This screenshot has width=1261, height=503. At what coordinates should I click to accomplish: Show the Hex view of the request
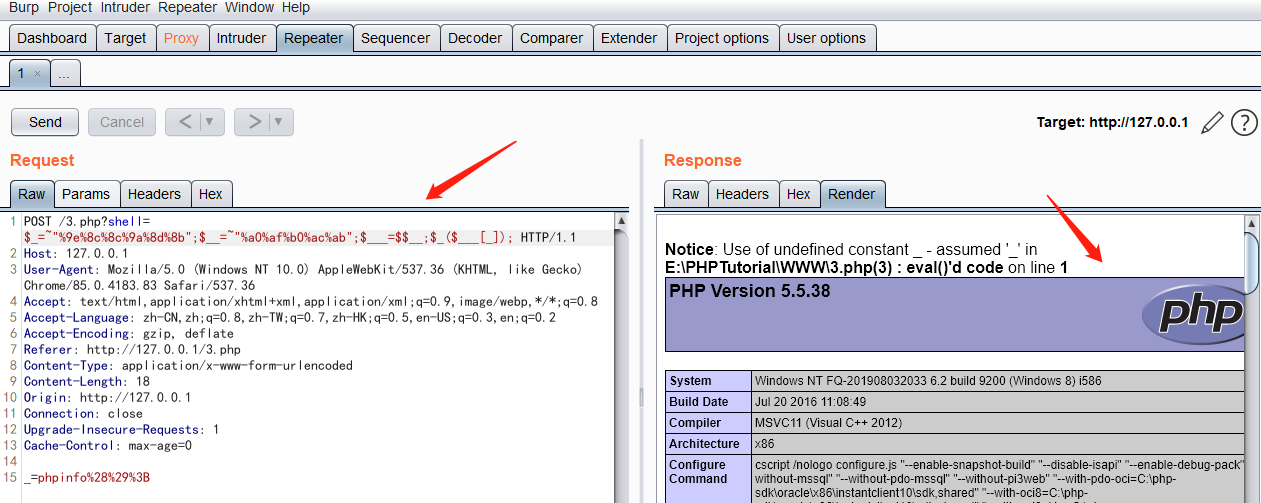point(211,194)
